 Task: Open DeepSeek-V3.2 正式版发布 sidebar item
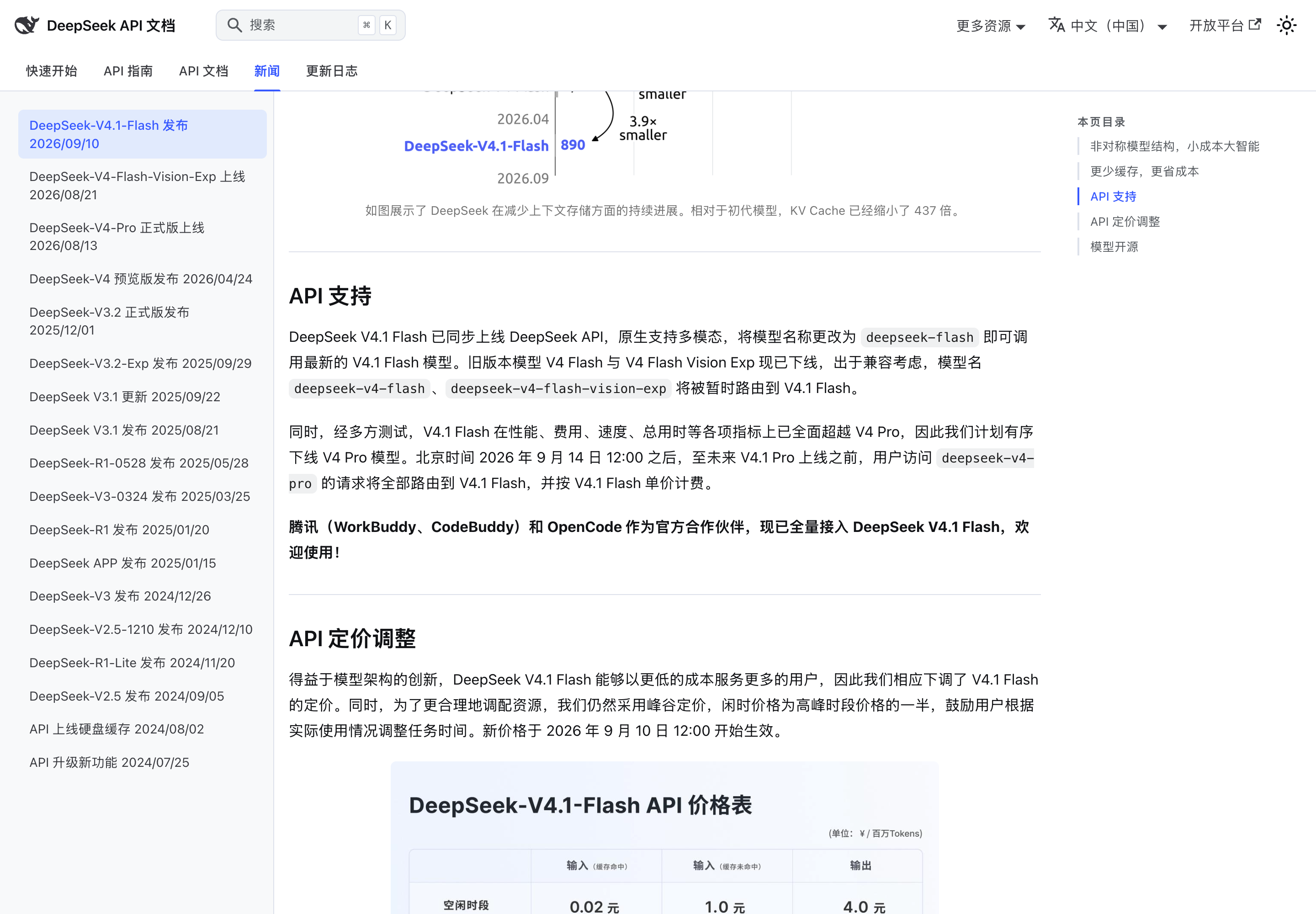point(143,321)
